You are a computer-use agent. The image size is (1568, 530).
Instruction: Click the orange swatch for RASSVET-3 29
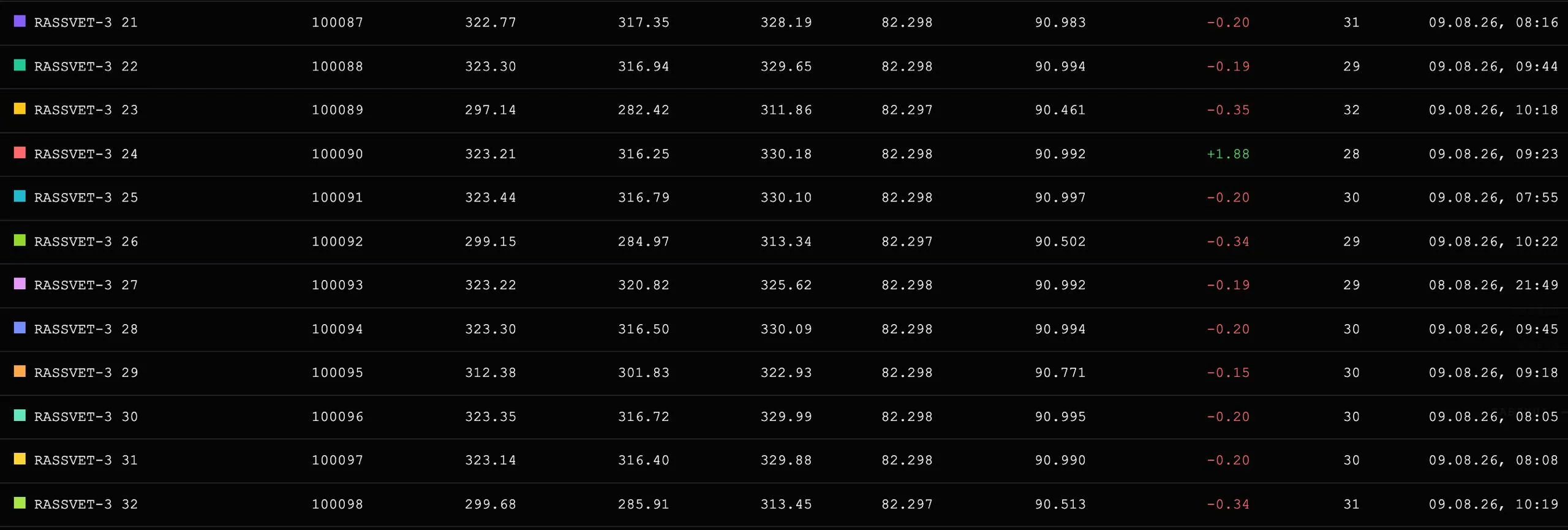(20, 371)
